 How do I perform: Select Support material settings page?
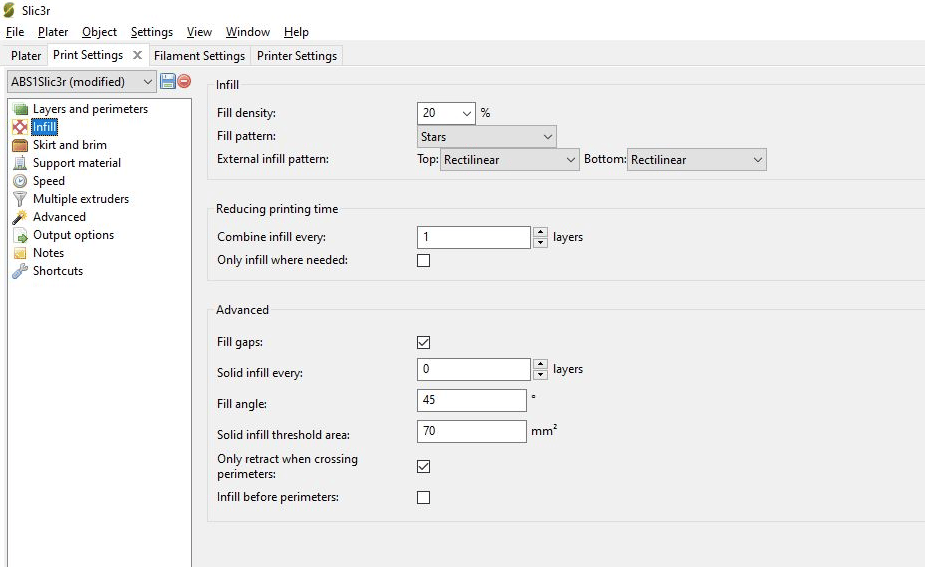click(x=77, y=163)
